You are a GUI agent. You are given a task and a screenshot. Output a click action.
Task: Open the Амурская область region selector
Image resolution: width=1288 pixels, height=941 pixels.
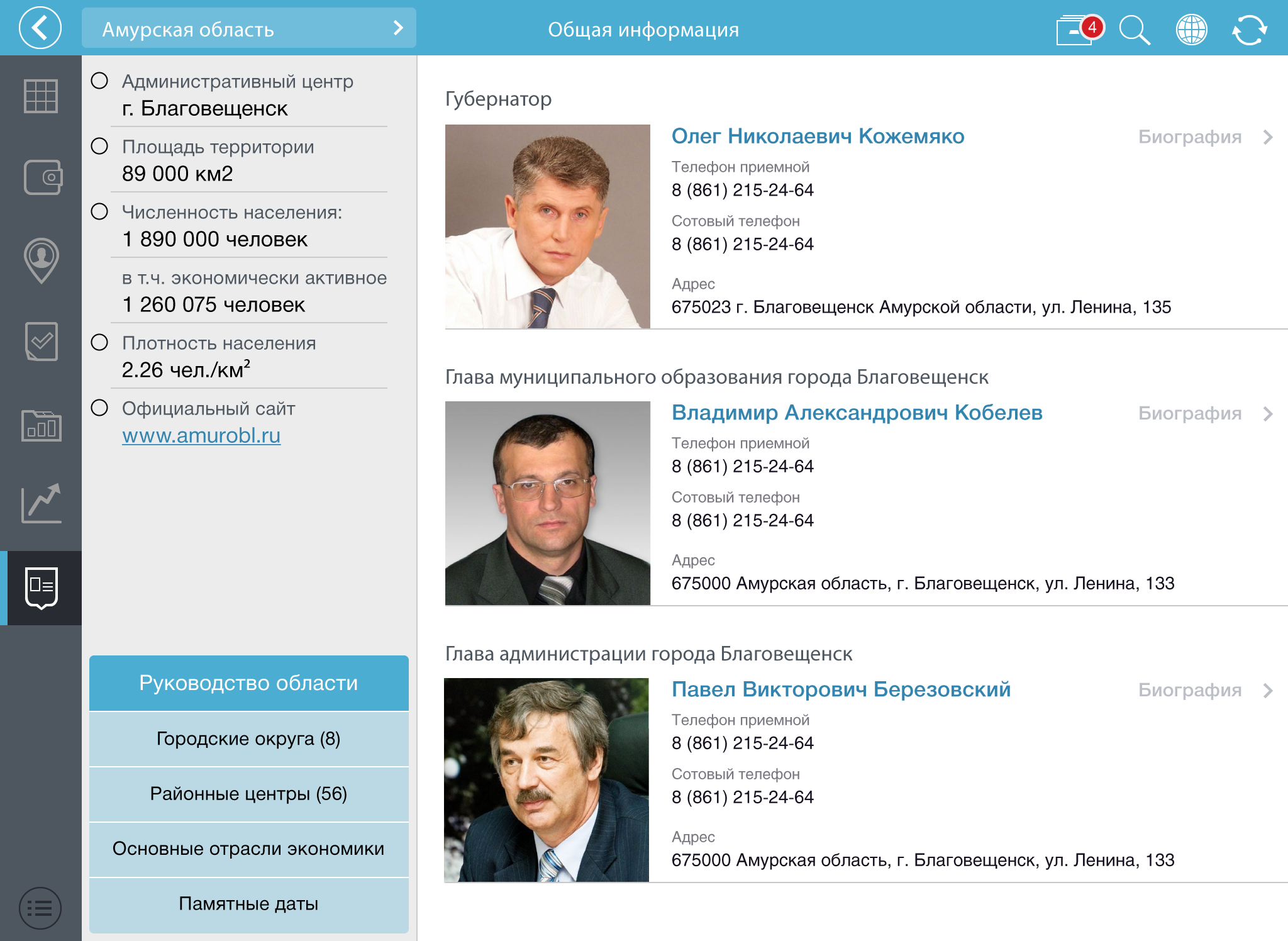(249, 28)
